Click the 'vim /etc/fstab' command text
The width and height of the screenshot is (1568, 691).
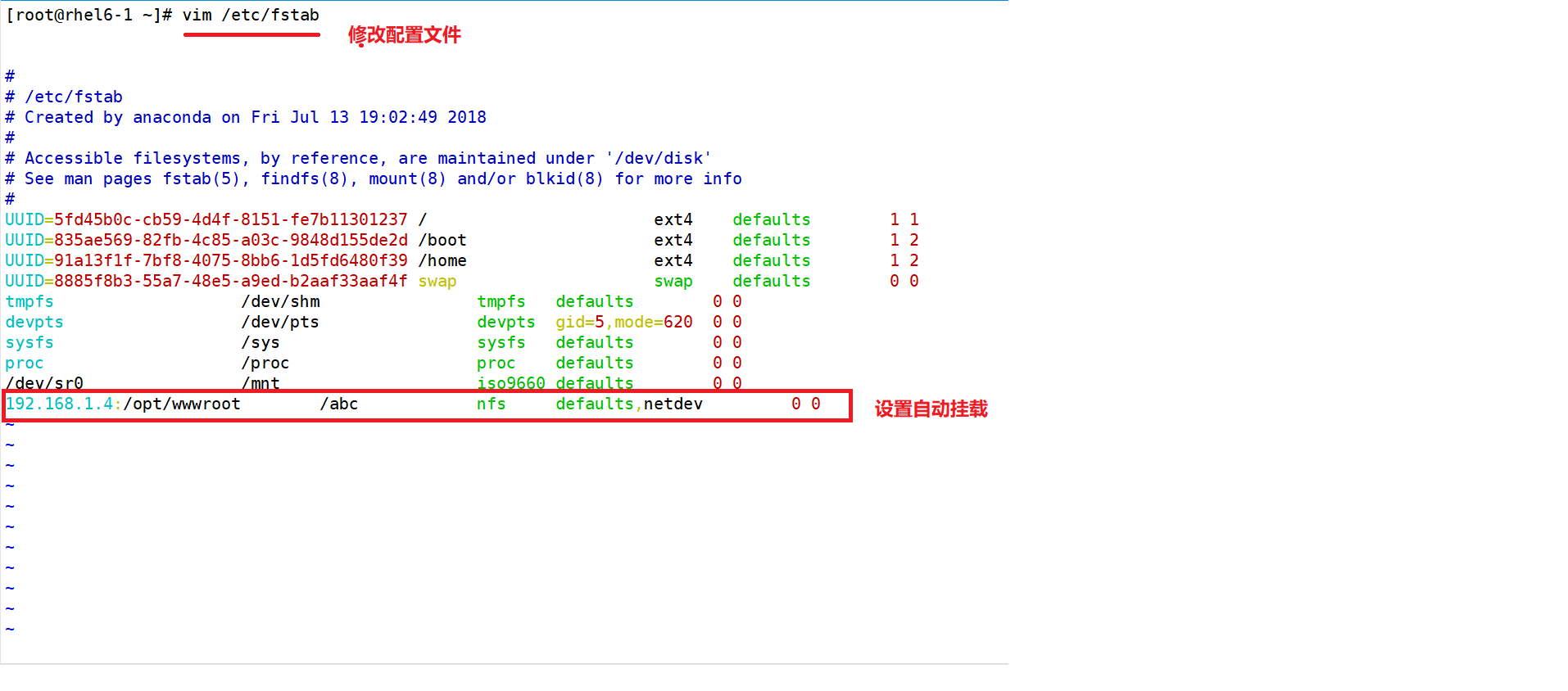(251, 16)
